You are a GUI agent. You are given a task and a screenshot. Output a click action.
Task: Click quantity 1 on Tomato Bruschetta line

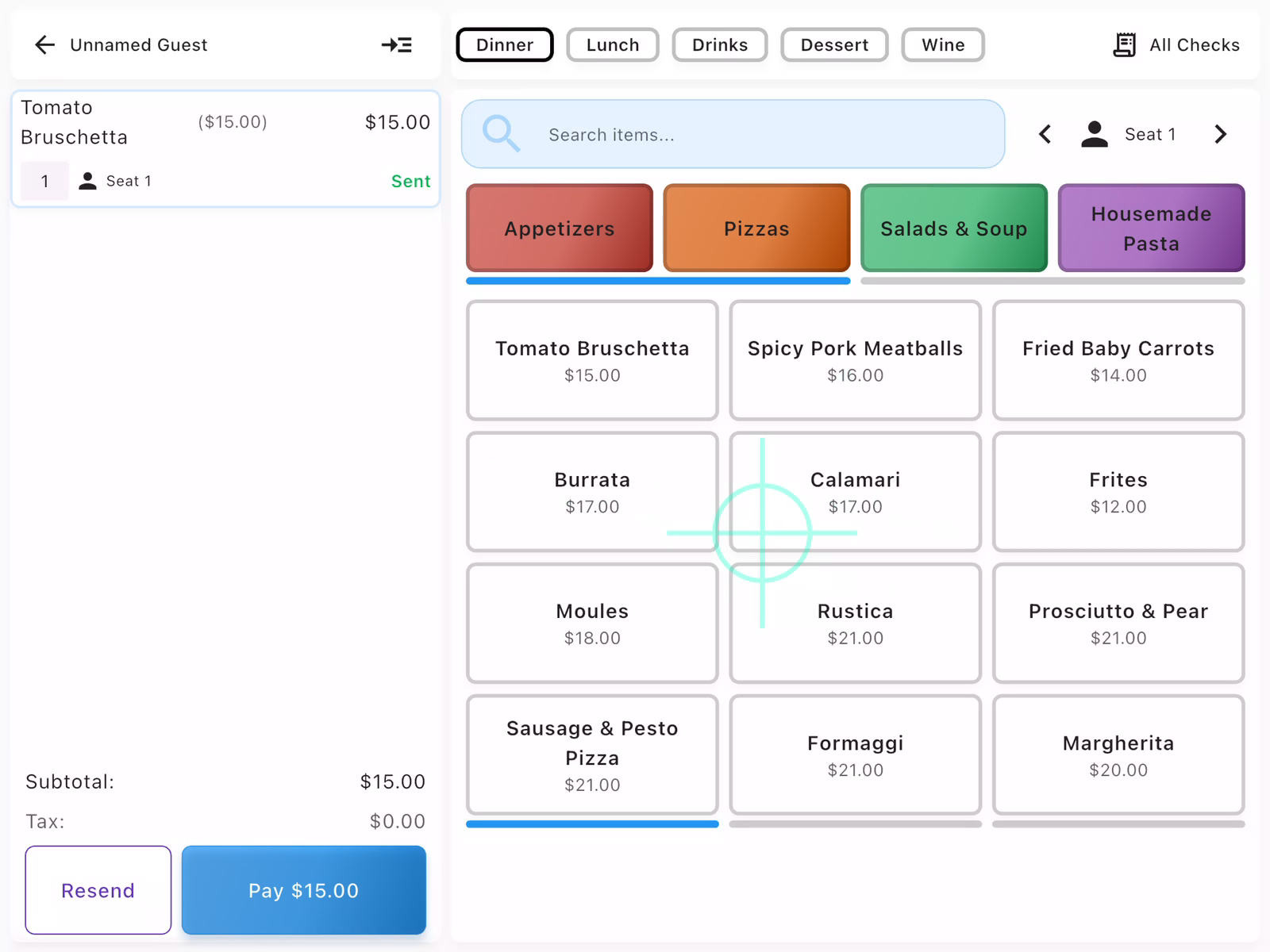44,182
